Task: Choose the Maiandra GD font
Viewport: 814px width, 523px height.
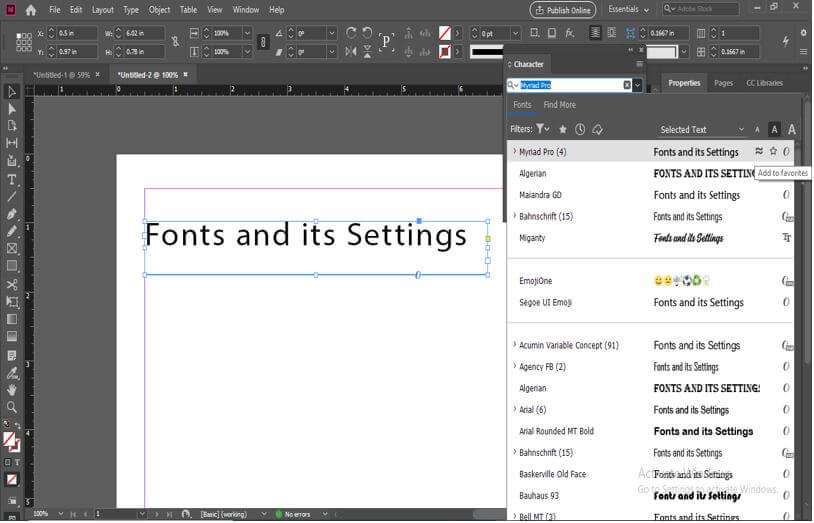Action: coord(540,195)
